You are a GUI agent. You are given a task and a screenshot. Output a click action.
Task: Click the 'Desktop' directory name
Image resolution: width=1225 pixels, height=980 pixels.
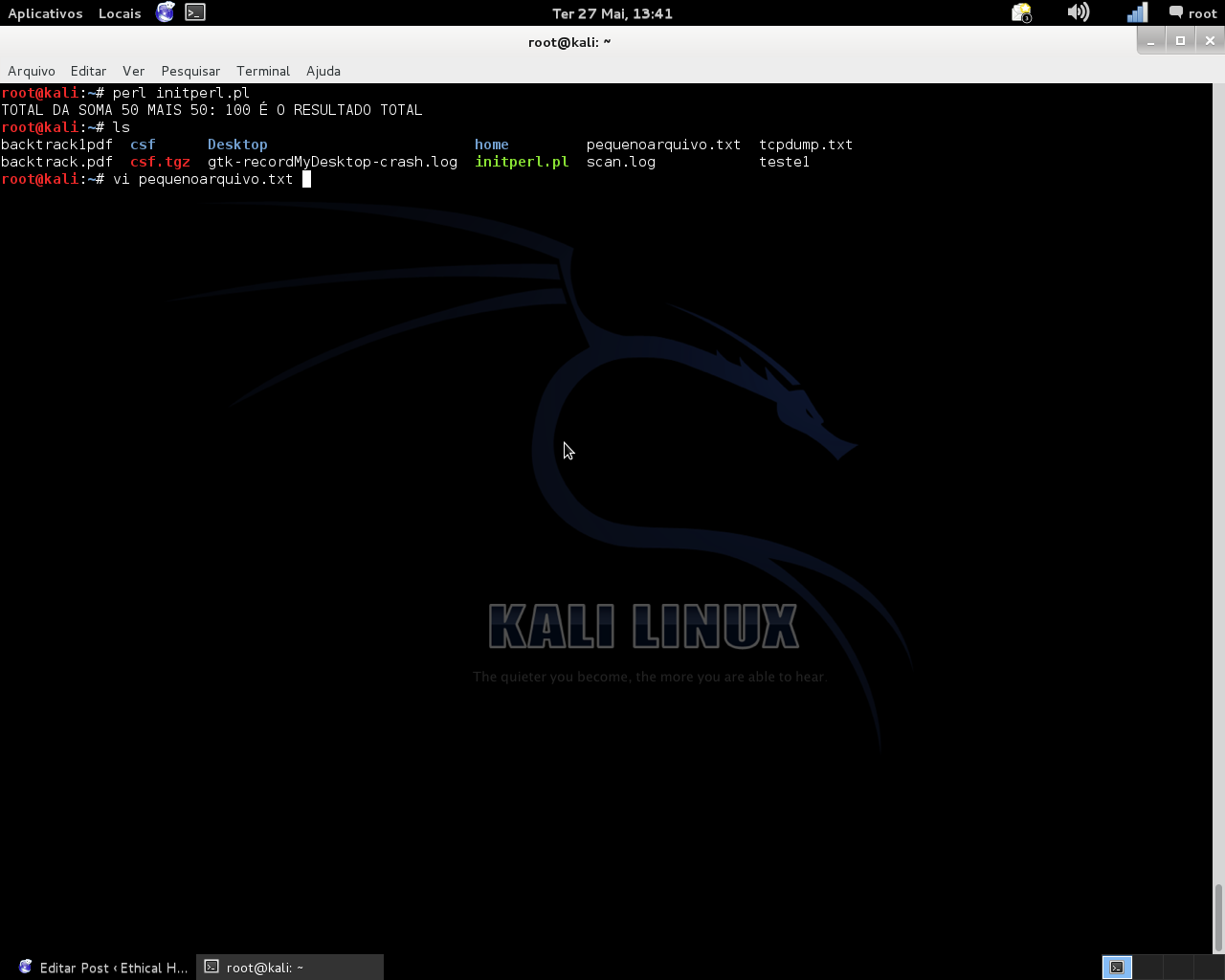point(237,145)
